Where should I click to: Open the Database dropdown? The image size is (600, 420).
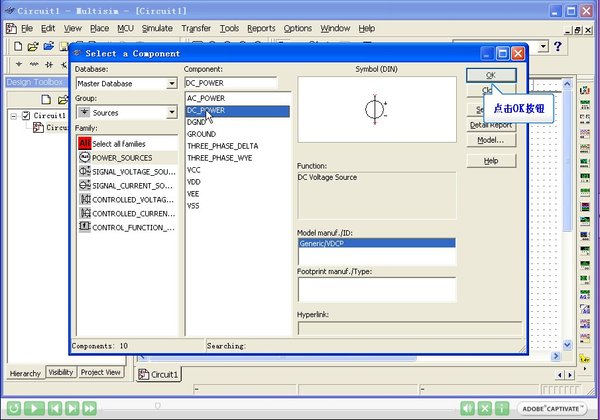172,83
